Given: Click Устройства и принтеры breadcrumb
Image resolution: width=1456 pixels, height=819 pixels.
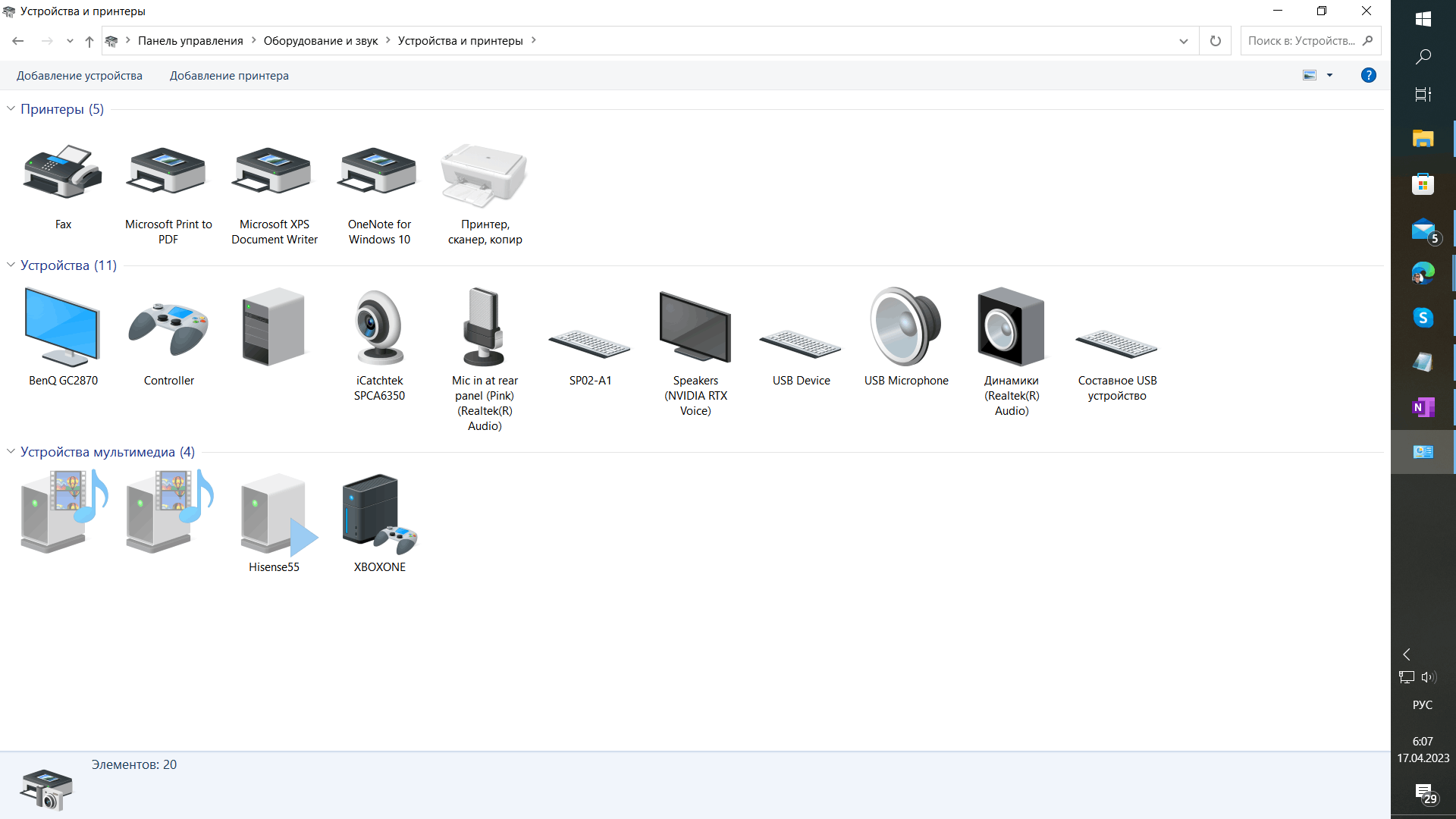Looking at the screenshot, I should [x=460, y=41].
